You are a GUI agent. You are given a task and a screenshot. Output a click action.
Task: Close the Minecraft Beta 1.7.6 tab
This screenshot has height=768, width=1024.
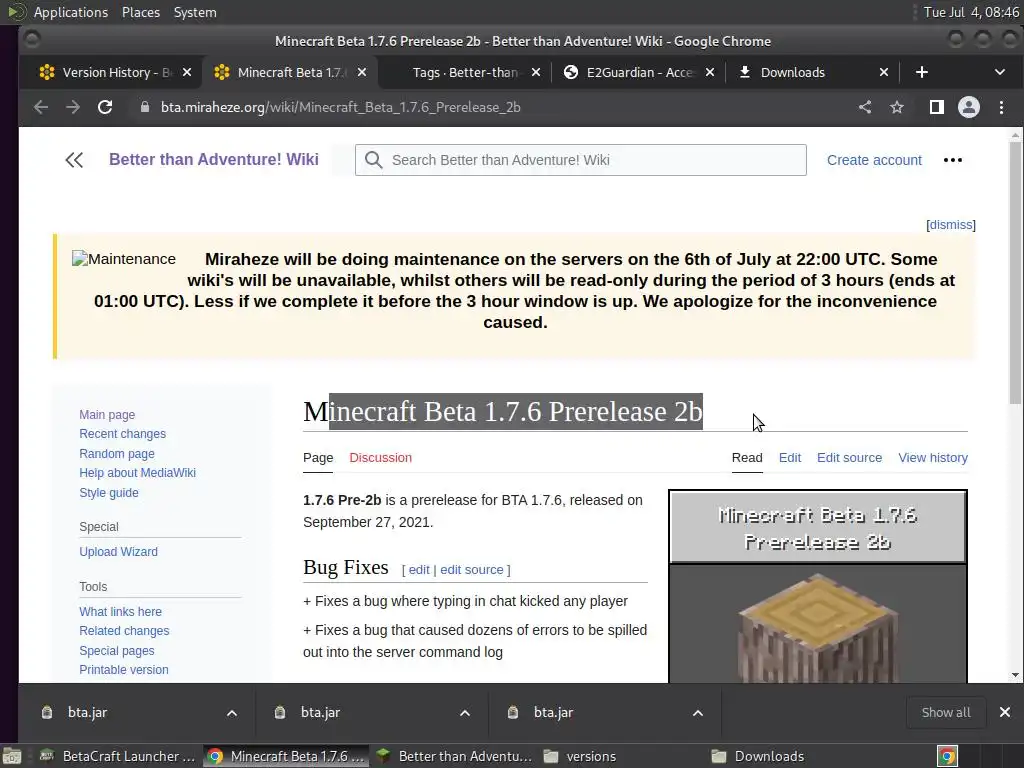tap(362, 72)
